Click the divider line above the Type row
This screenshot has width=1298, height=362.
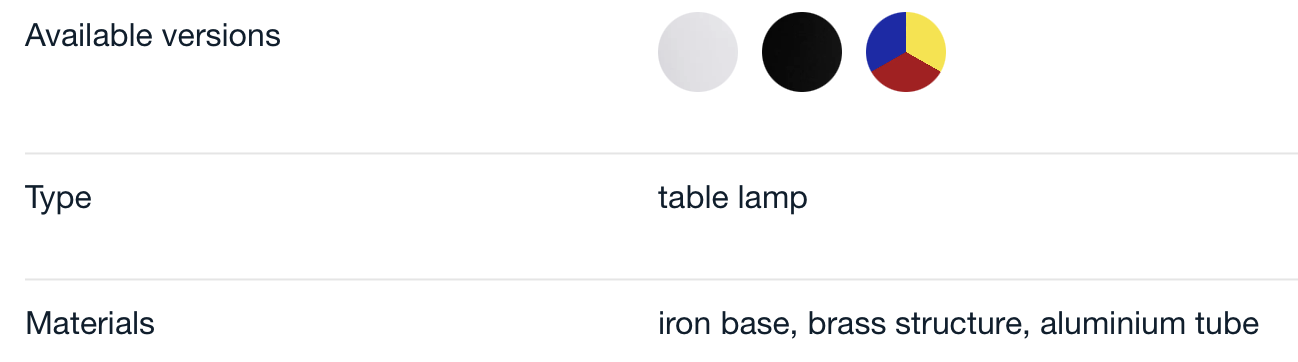[x=661, y=154]
